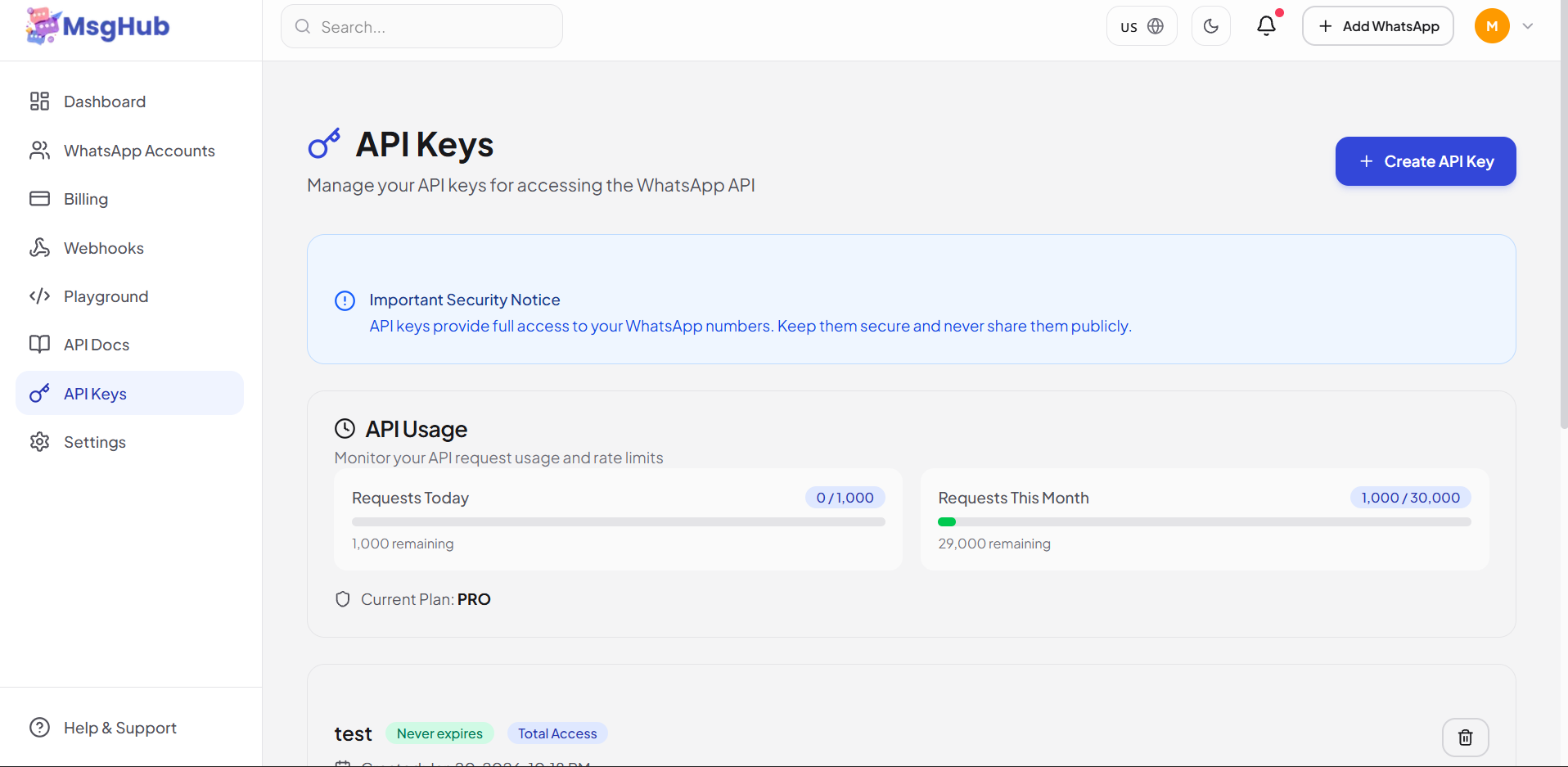1568x767 pixels.
Task: Click the 29,000 remaining text
Action: coord(994,544)
